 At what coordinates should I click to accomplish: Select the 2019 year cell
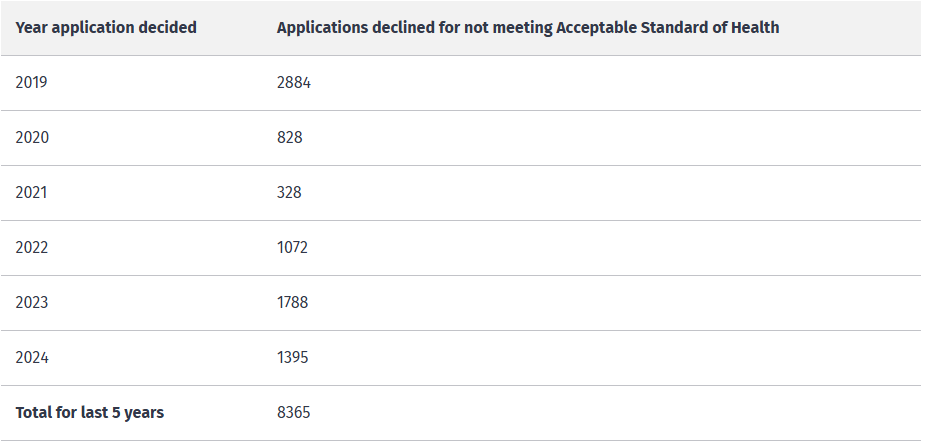pos(31,83)
